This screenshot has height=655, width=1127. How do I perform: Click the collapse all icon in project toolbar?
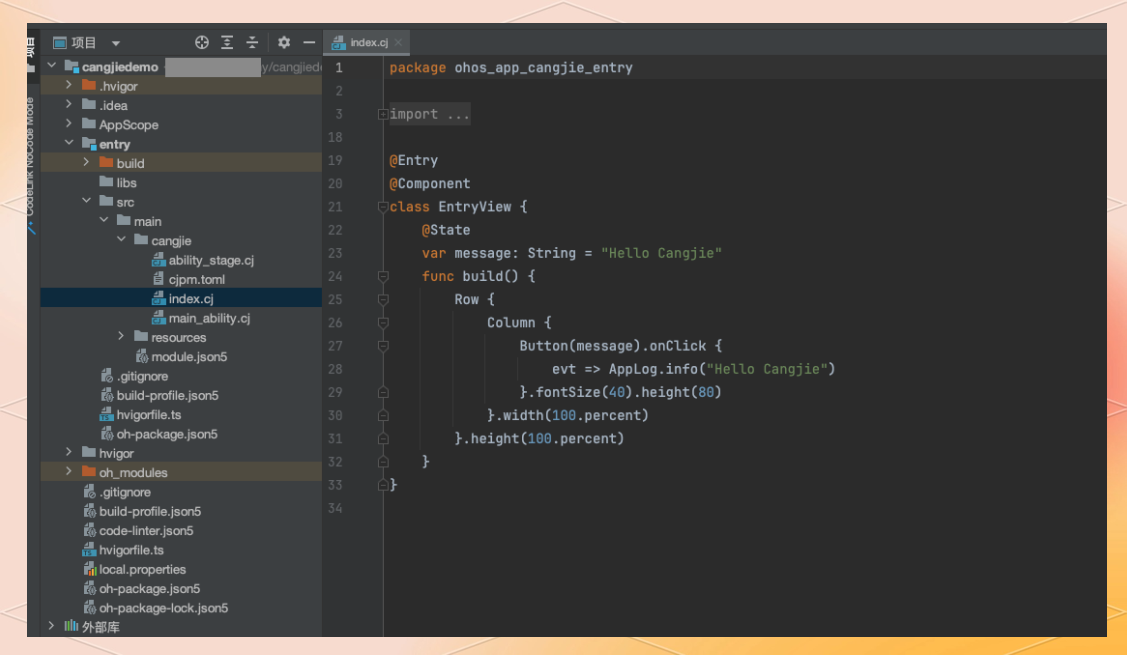click(252, 42)
